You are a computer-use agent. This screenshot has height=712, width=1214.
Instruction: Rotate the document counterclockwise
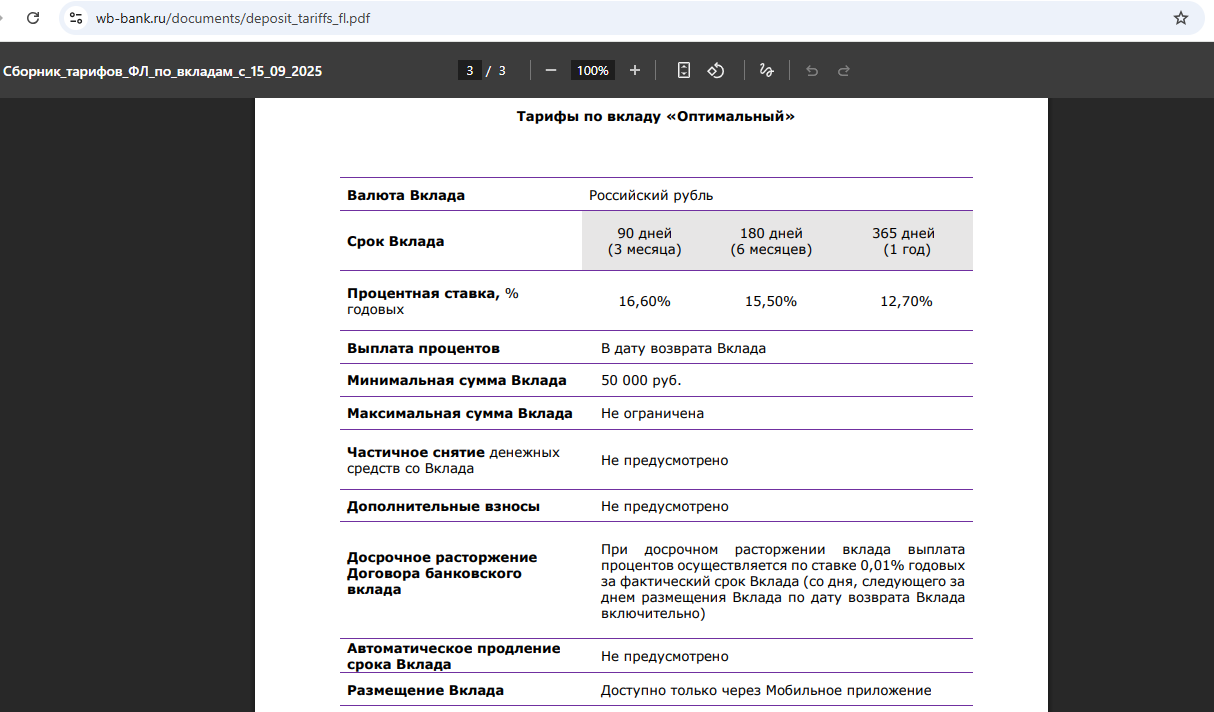click(x=716, y=70)
